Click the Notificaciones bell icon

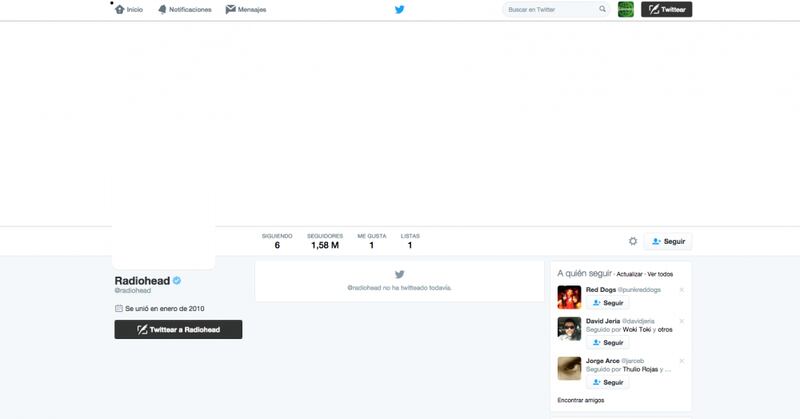pos(162,9)
